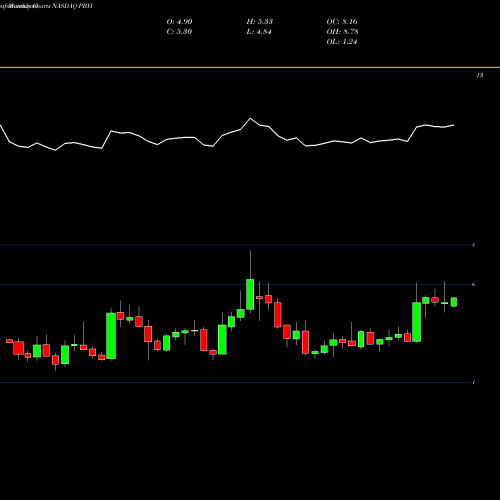Image resolution: width=500 pixels, height=500 pixels.
Task: Click the 'OH: 8.78' reading
Action: [x=342, y=32]
